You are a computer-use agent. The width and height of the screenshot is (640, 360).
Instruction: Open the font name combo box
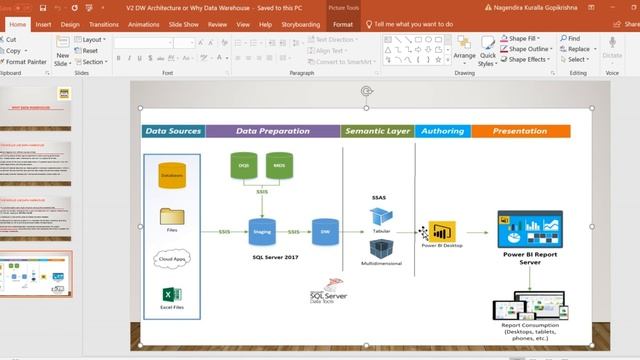144,42
